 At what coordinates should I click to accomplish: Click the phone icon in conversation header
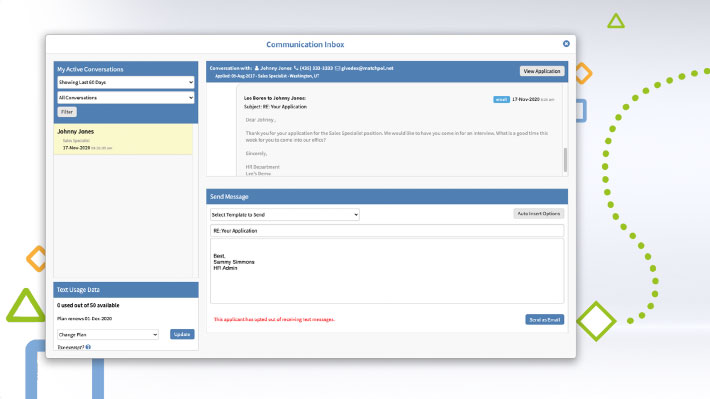pos(296,68)
